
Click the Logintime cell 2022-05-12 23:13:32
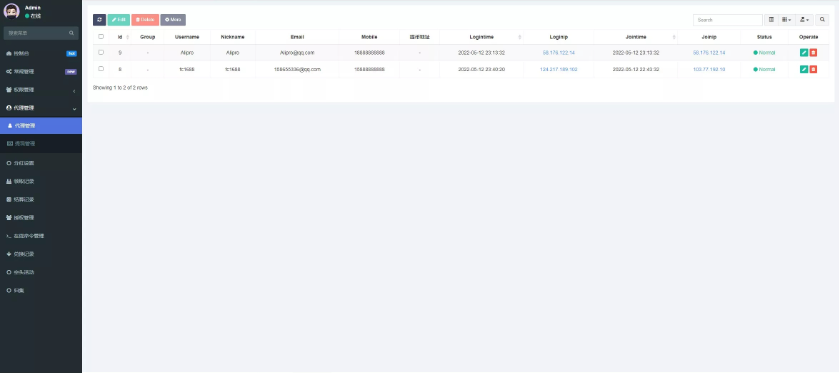point(482,53)
